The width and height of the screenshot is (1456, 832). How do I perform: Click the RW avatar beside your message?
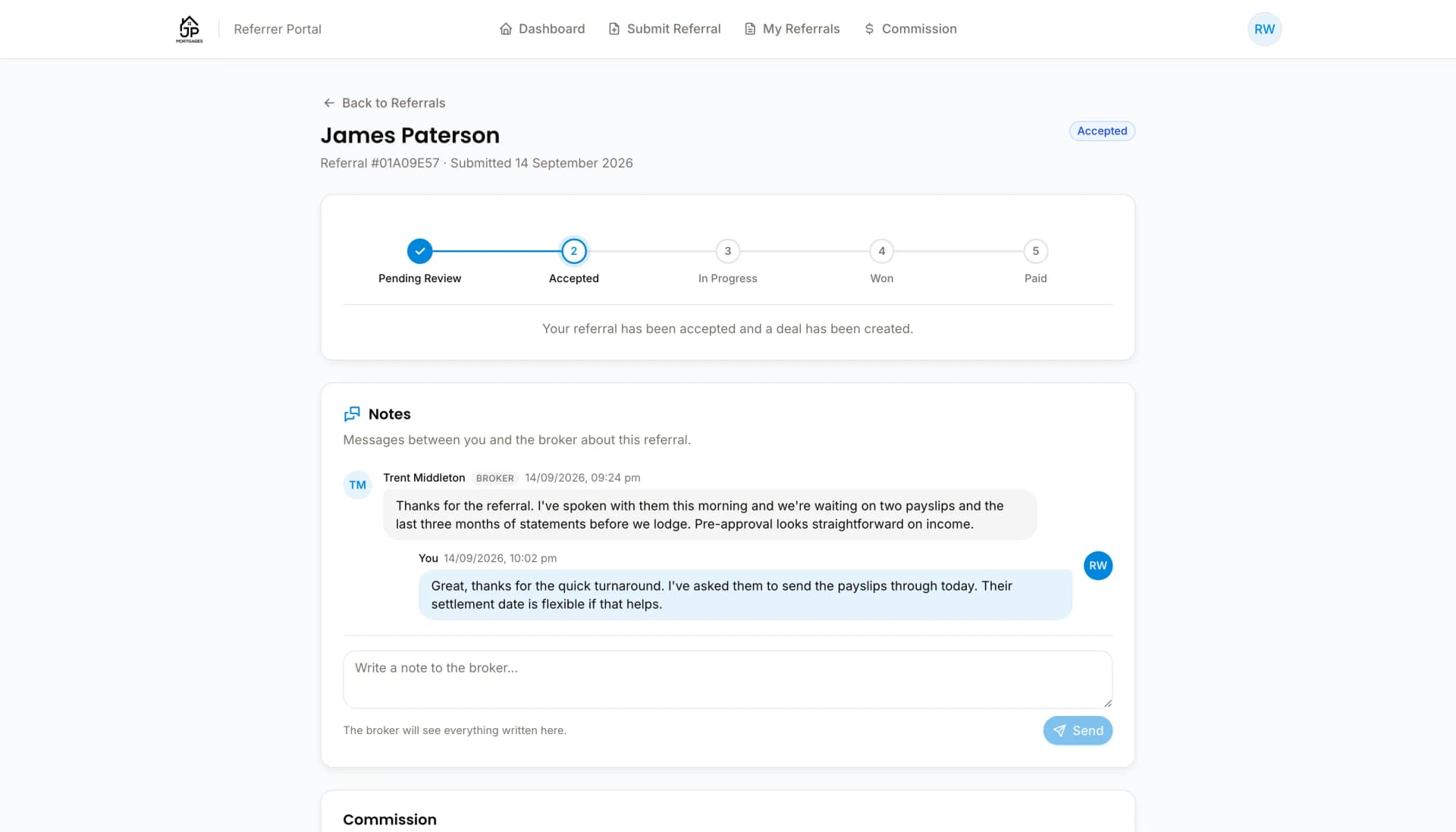[x=1097, y=566]
